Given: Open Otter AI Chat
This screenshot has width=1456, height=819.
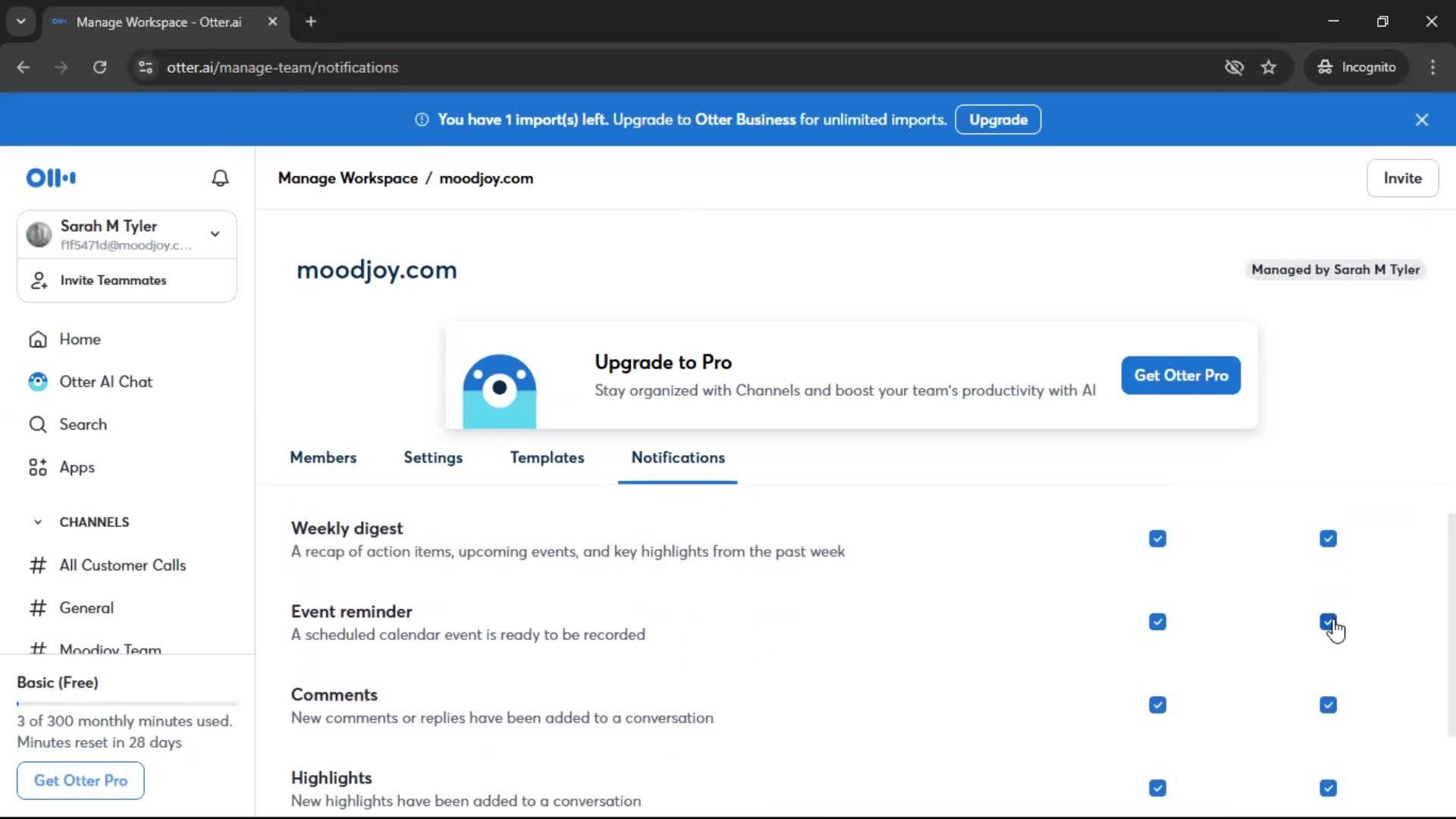Looking at the screenshot, I should click(106, 381).
